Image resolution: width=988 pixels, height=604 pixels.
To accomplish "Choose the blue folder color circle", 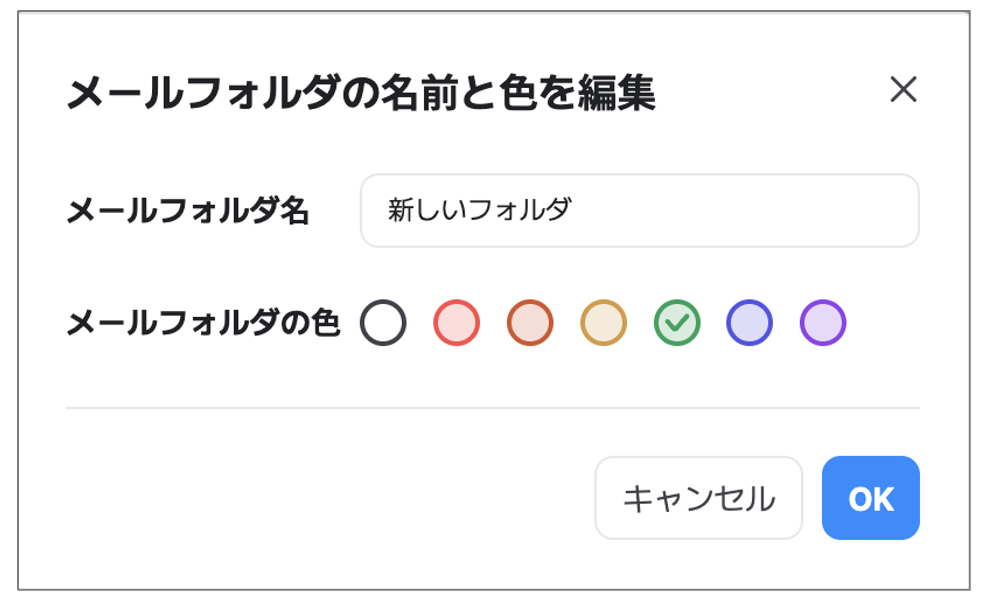I will (750, 323).
